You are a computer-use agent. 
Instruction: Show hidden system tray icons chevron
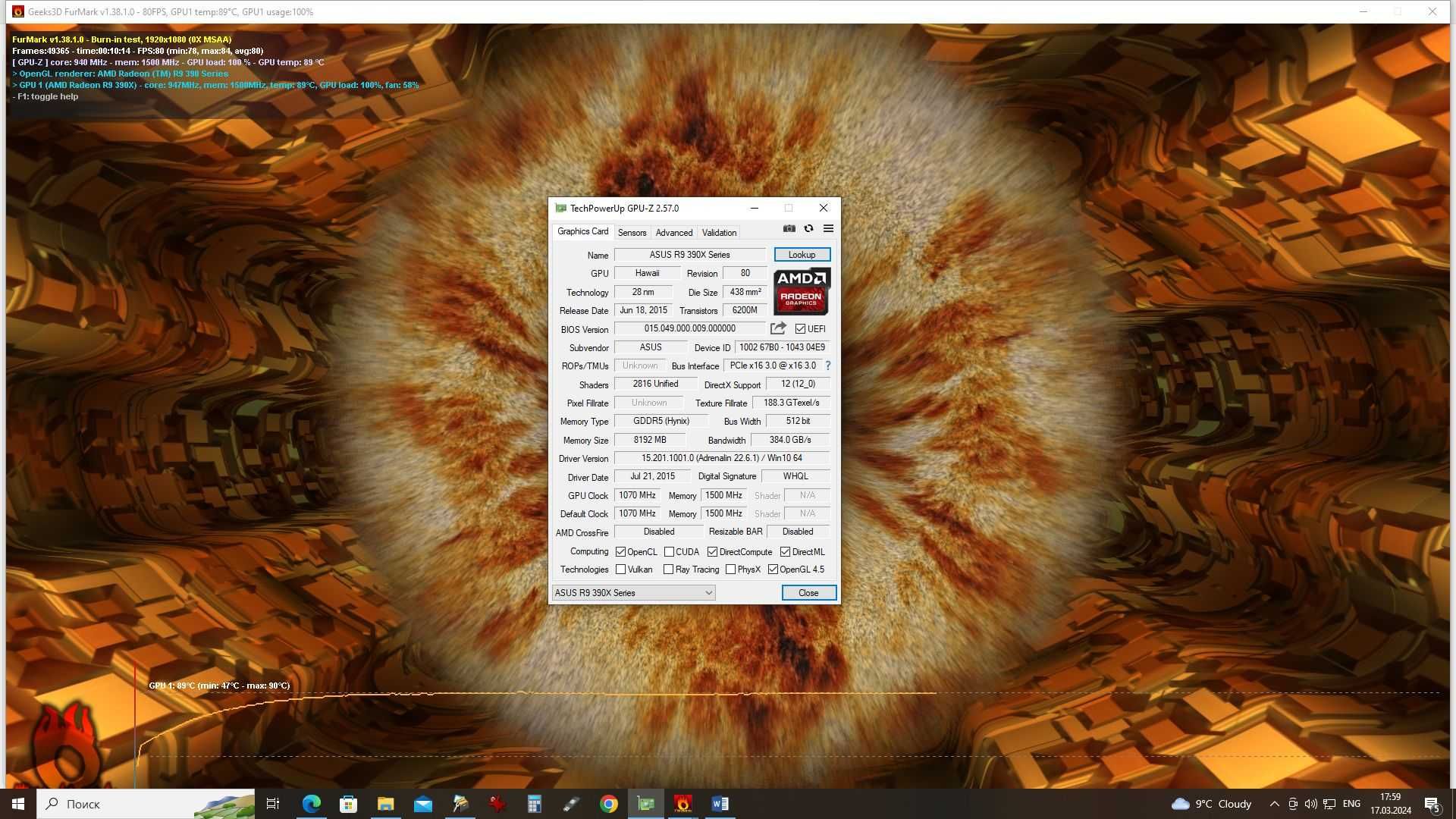point(1274,804)
